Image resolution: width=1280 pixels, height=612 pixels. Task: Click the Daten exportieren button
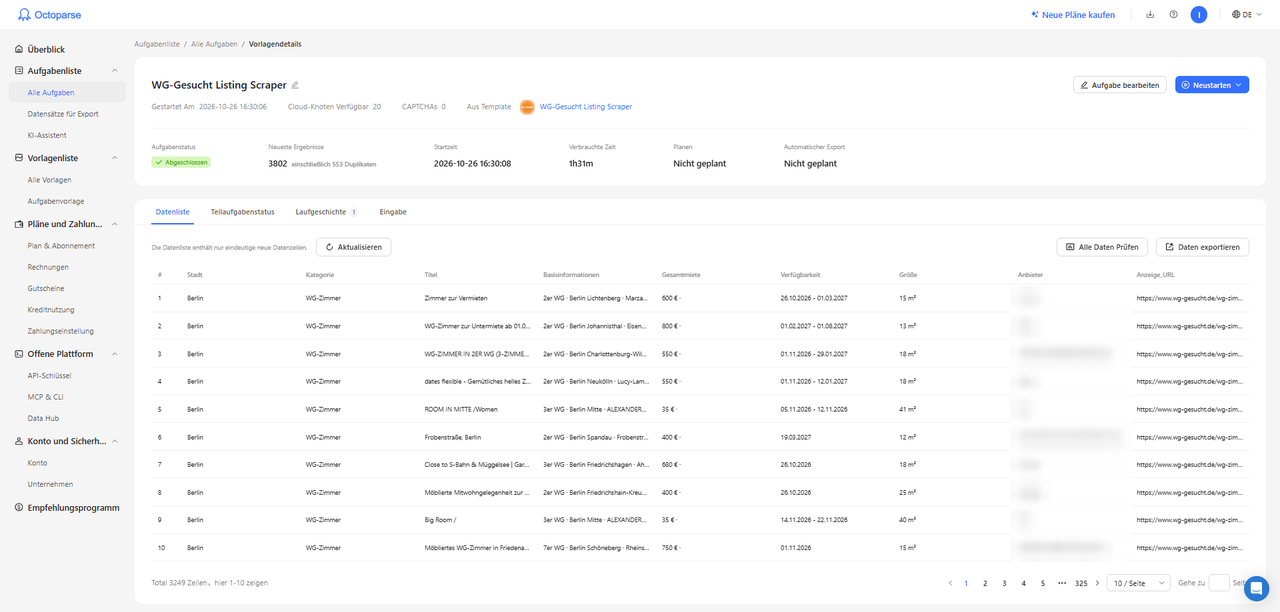click(x=1202, y=246)
